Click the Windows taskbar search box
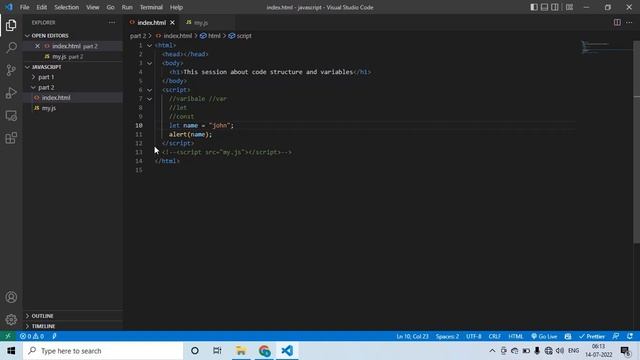The width and height of the screenshot is (640, 360). [103, 351]
